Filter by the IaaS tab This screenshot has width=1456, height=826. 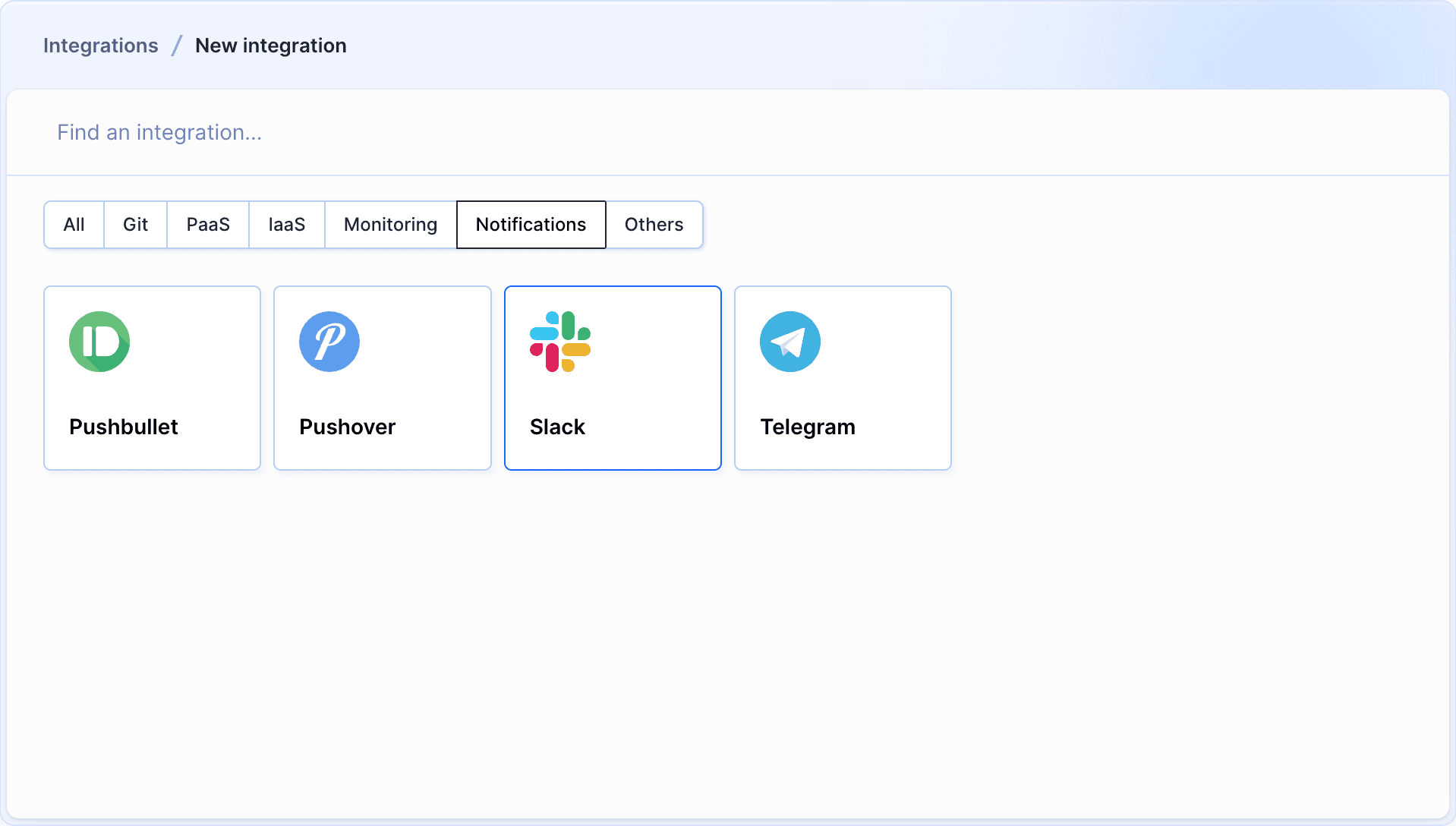point(287,225)
